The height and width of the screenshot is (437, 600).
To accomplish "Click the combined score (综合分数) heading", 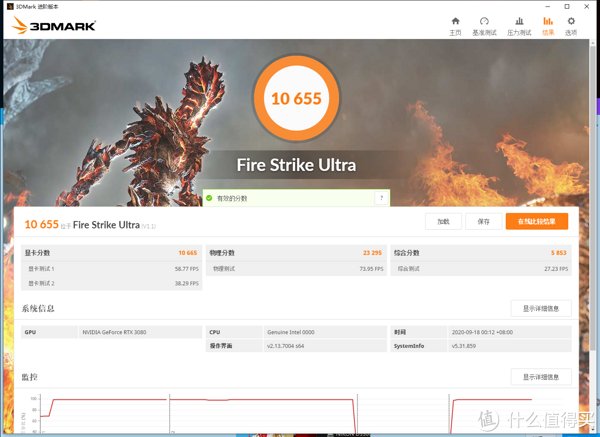I will 406,253.
